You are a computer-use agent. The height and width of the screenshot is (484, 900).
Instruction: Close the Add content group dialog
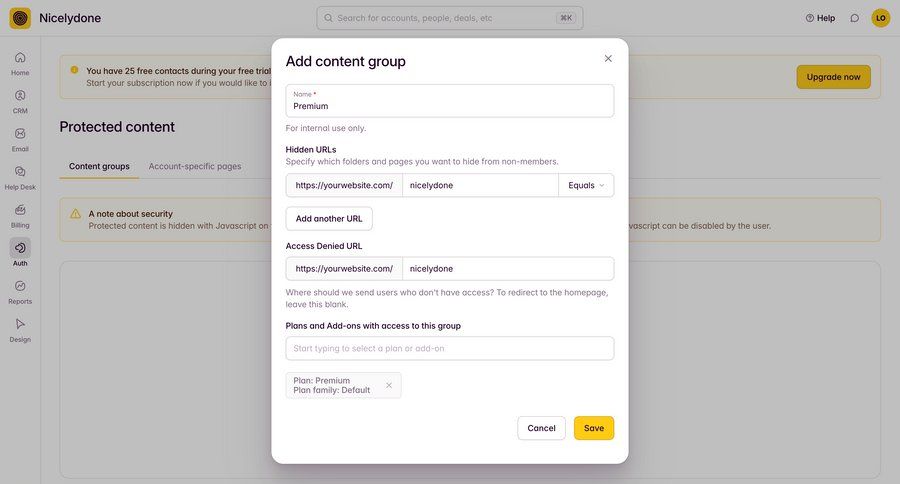[x=608, y=59]
